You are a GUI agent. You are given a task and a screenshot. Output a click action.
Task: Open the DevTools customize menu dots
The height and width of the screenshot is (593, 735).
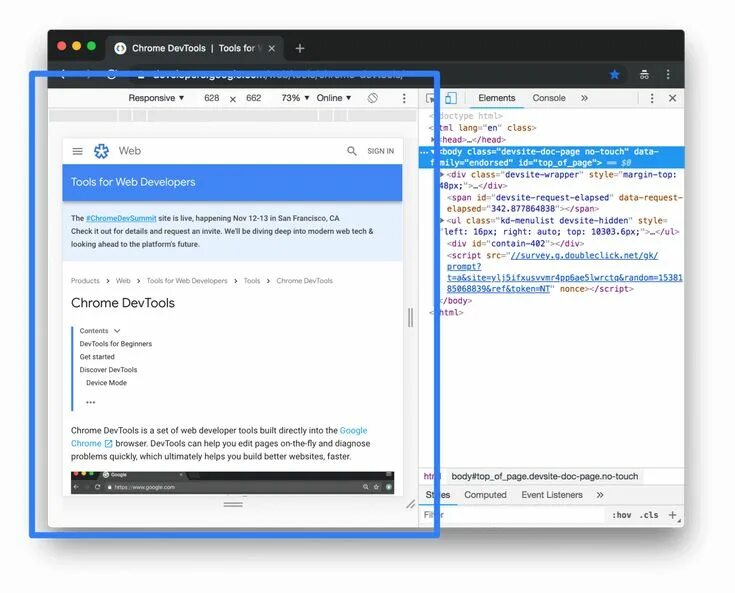click(x=652, y=98)
